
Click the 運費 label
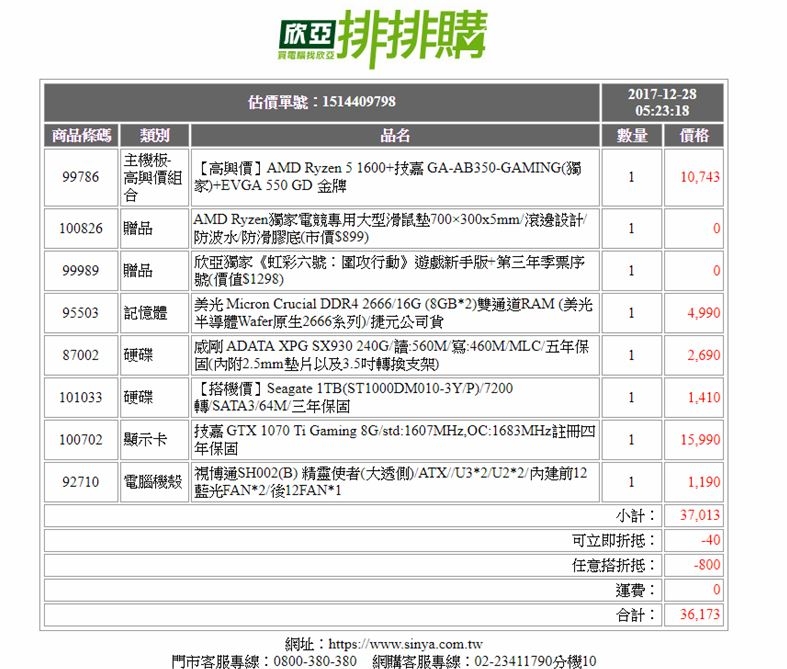click(635, 590)
